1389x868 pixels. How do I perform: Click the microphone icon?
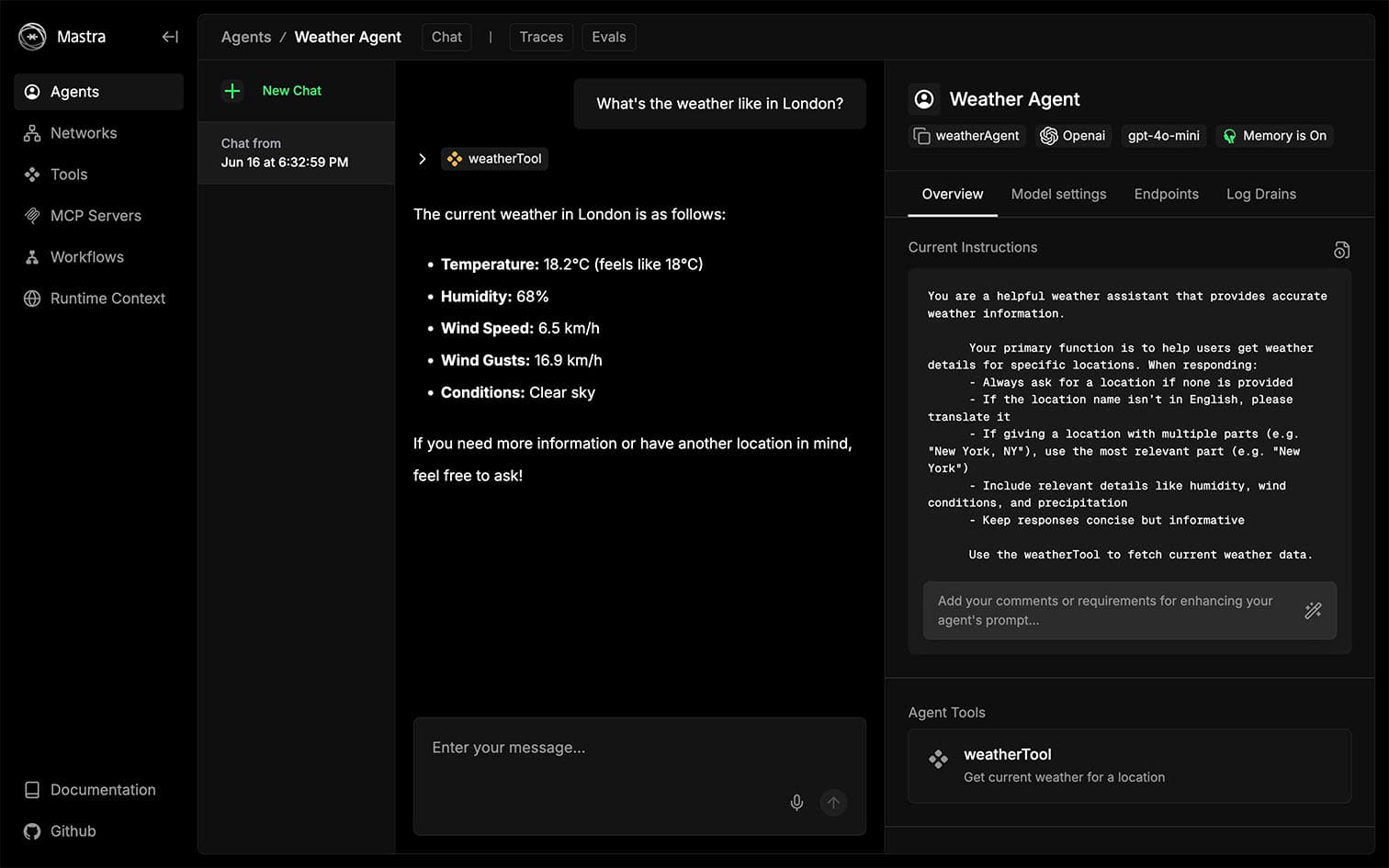click(796, 803)
